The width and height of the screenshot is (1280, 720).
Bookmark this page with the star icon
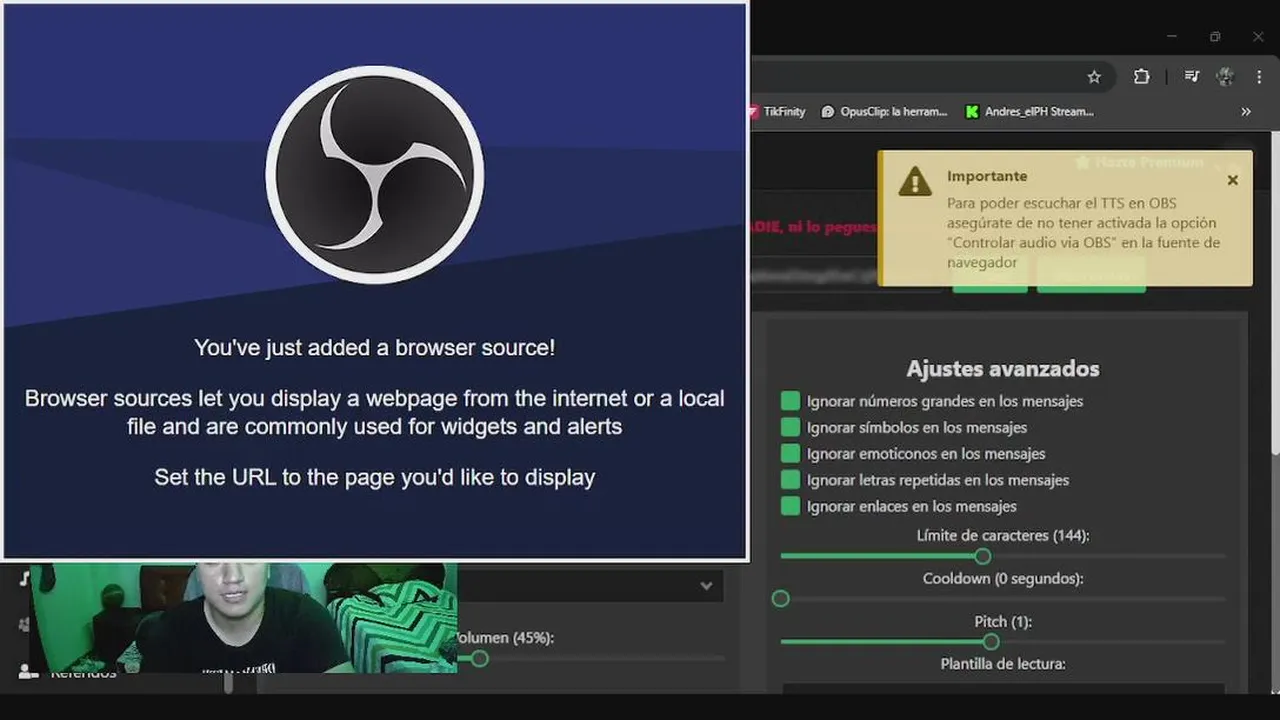coord(1094,77)
